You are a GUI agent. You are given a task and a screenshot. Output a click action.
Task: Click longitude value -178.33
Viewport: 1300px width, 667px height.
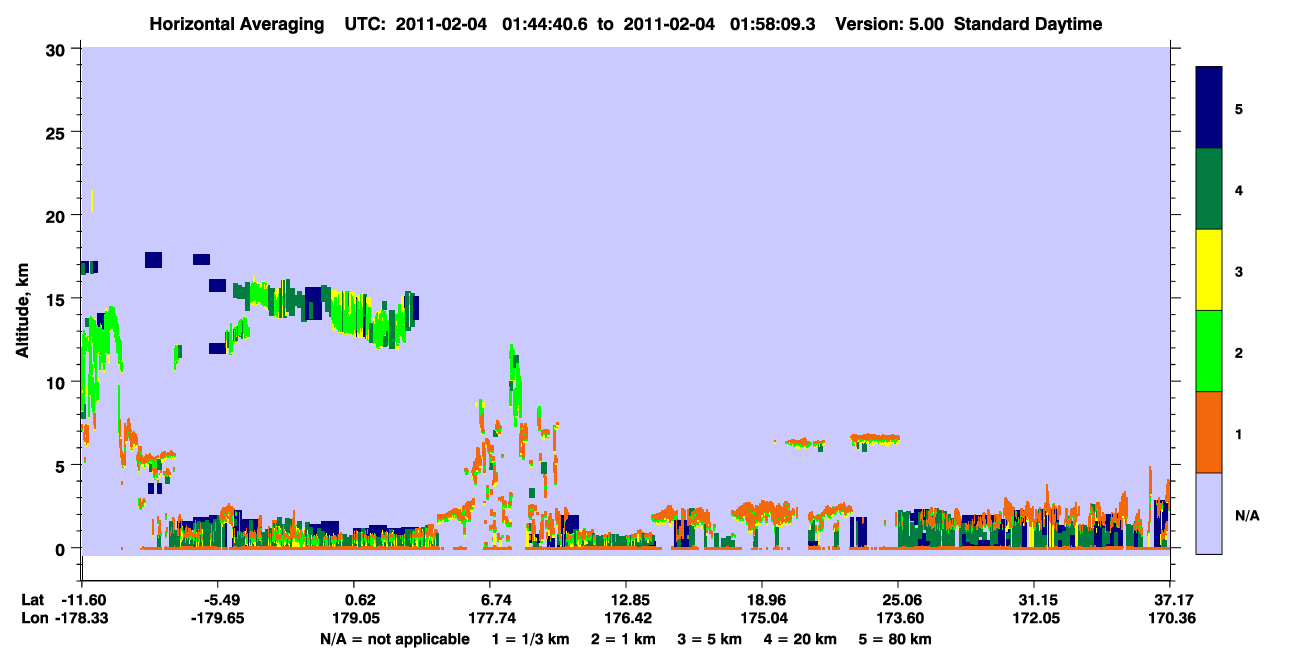pos(81,618)
